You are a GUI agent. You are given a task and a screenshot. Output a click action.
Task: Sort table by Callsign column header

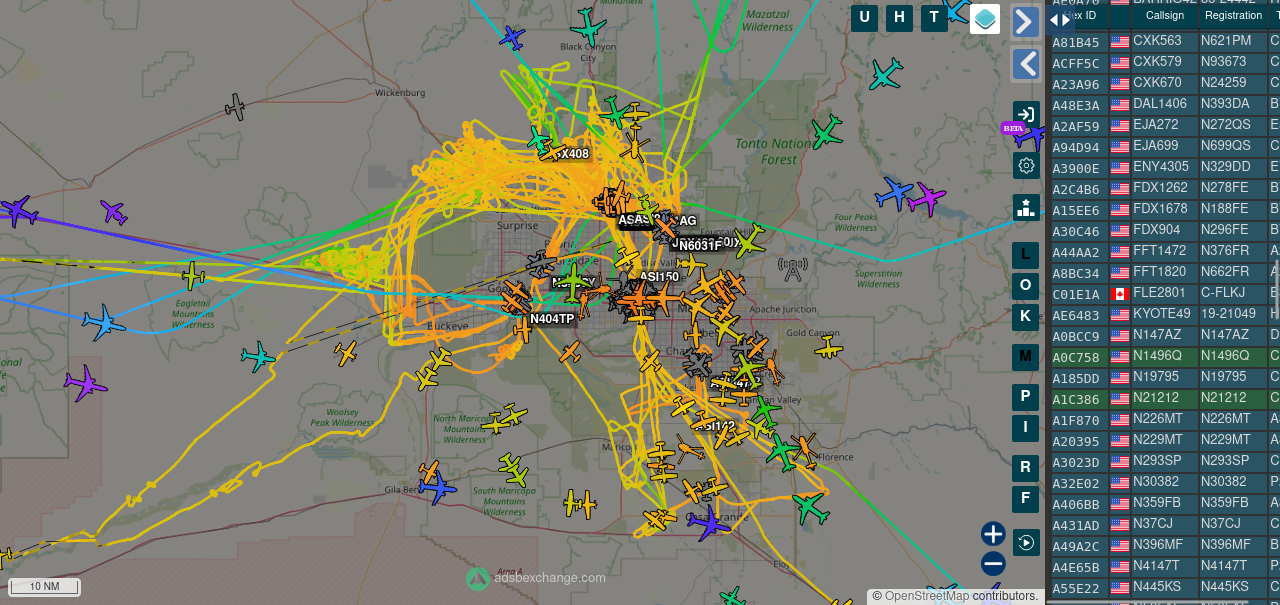(1165, 16)
